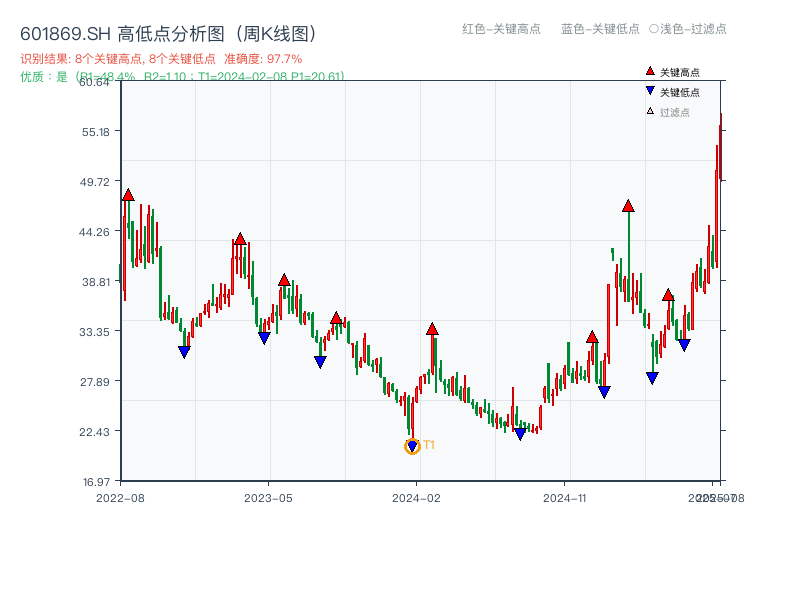Click the chart title 601869.SH 高低点分析图
Viewport: 800px width, 600px height.
(169, 34)
